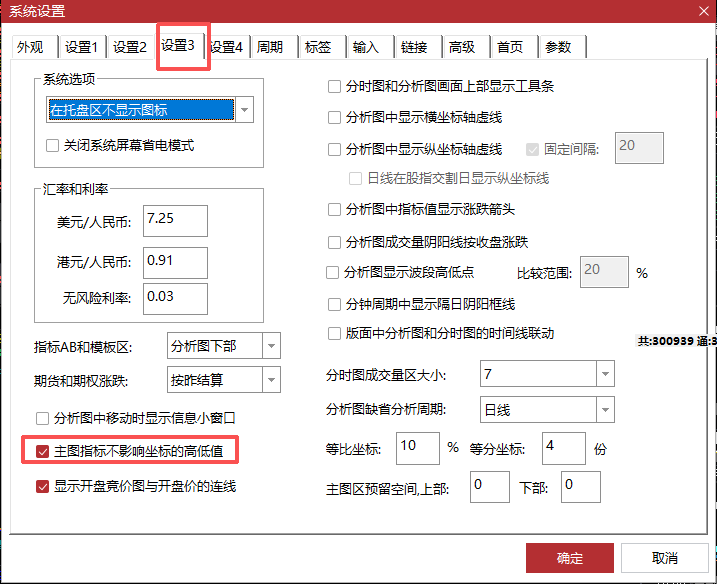The image size is (717, 584).
Task: Enable 分析图中移动时显示信息小窗口
Action: point(43,418)
